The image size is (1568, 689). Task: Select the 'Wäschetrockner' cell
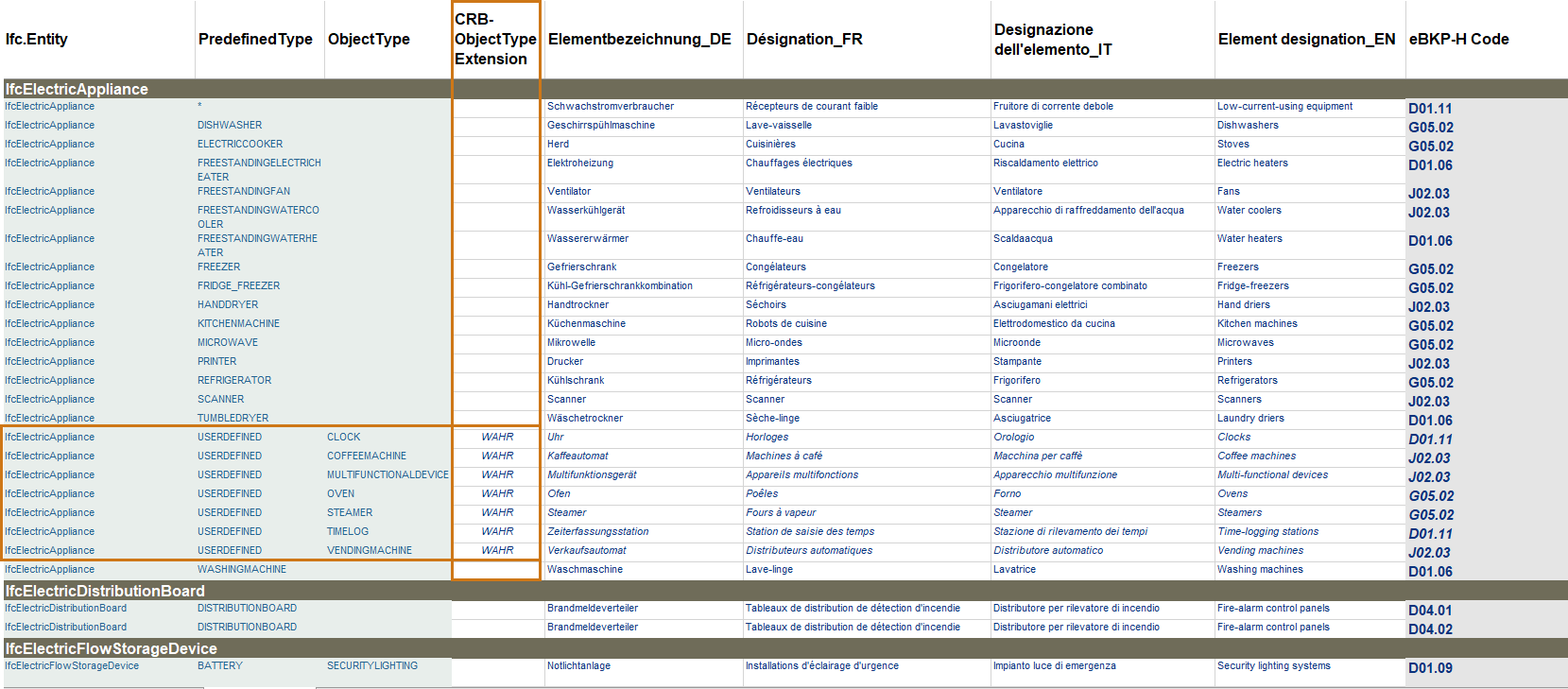point(585,418)
